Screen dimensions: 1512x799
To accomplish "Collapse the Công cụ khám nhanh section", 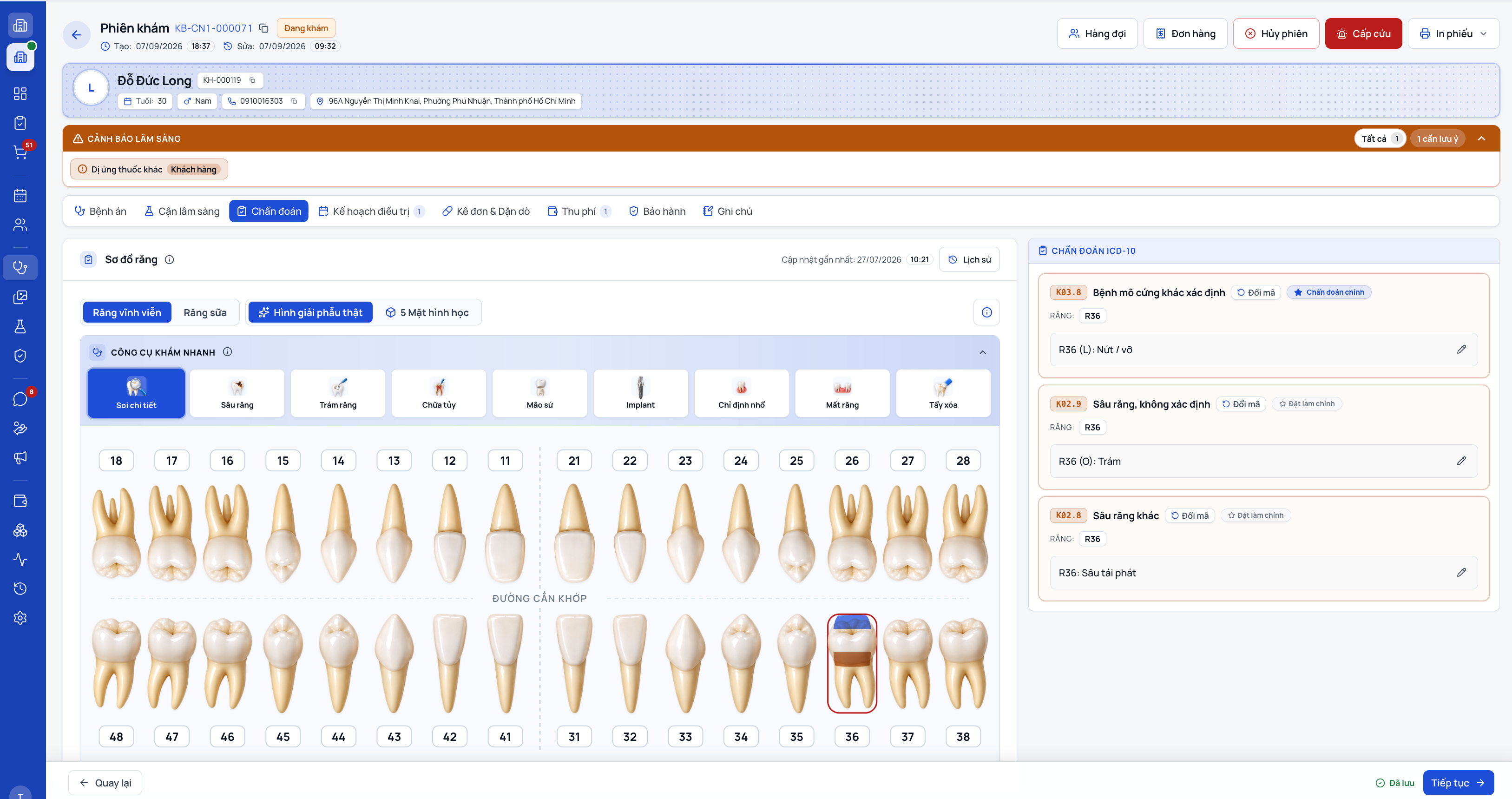I will (983, 352).
